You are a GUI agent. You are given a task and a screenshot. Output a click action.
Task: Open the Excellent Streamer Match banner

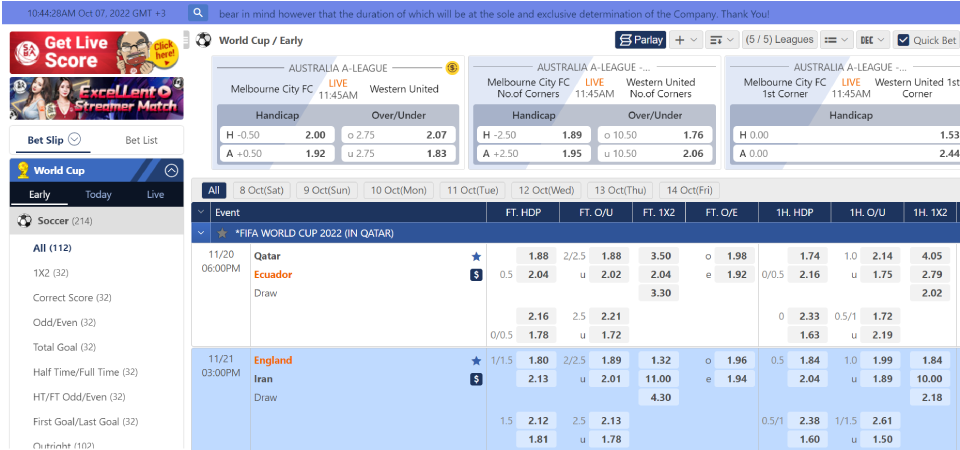pyautogui.click(x=96, y=98)
